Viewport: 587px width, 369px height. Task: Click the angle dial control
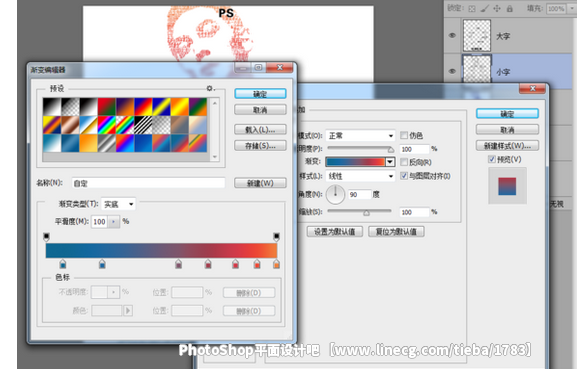(x=335, y=194)
